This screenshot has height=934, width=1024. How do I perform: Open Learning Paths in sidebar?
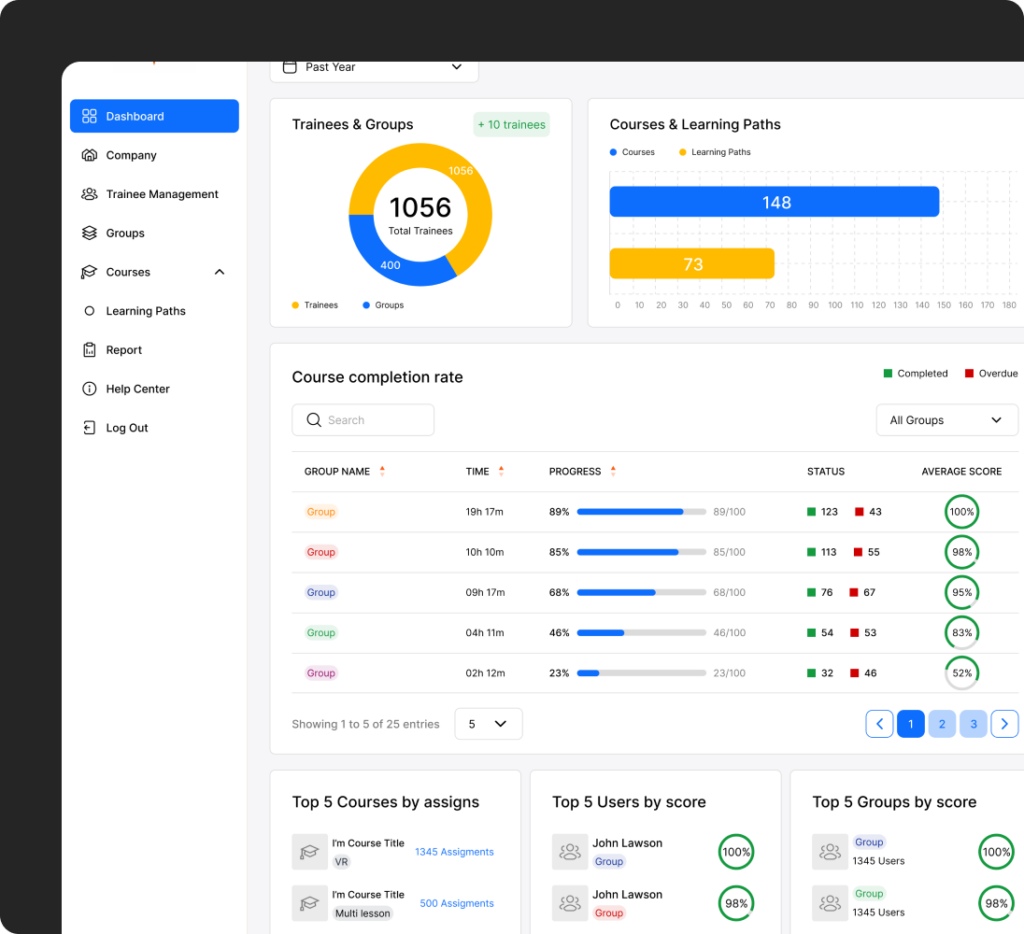146,311
